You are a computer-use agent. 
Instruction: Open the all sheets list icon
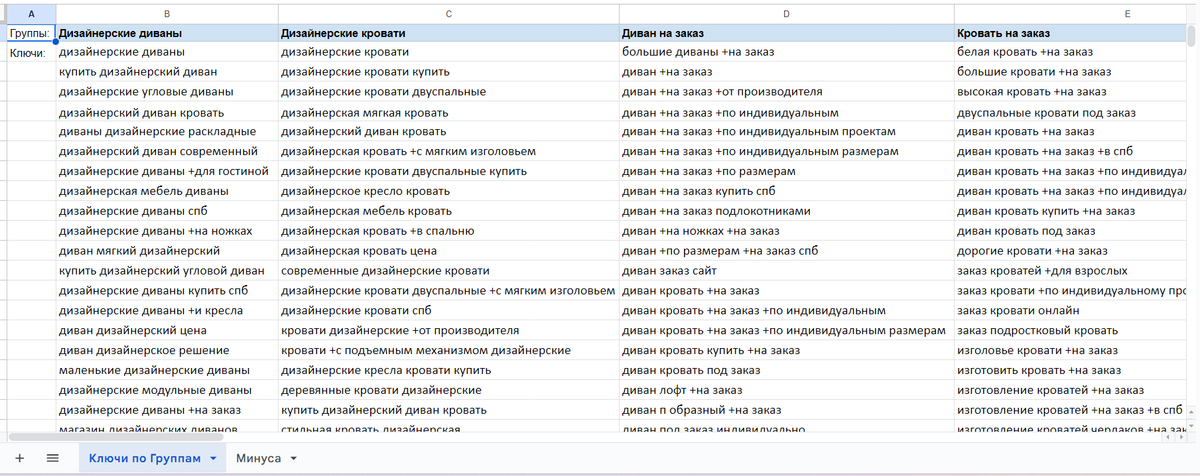(x=53, y=458)
